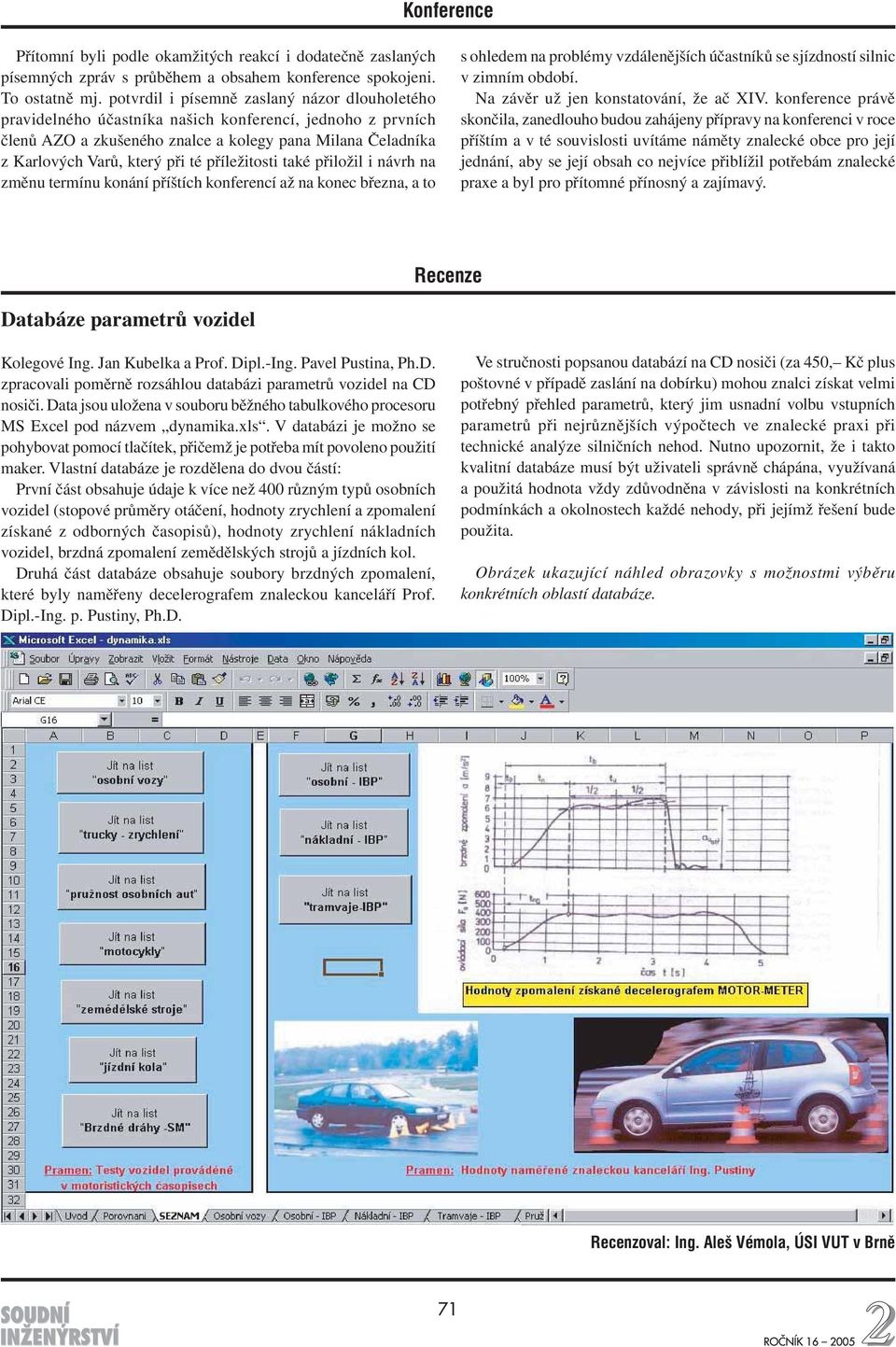Expand the Undo history dropdown arrow
This screenshot has width=896, height=1347.
coord(259,679)
